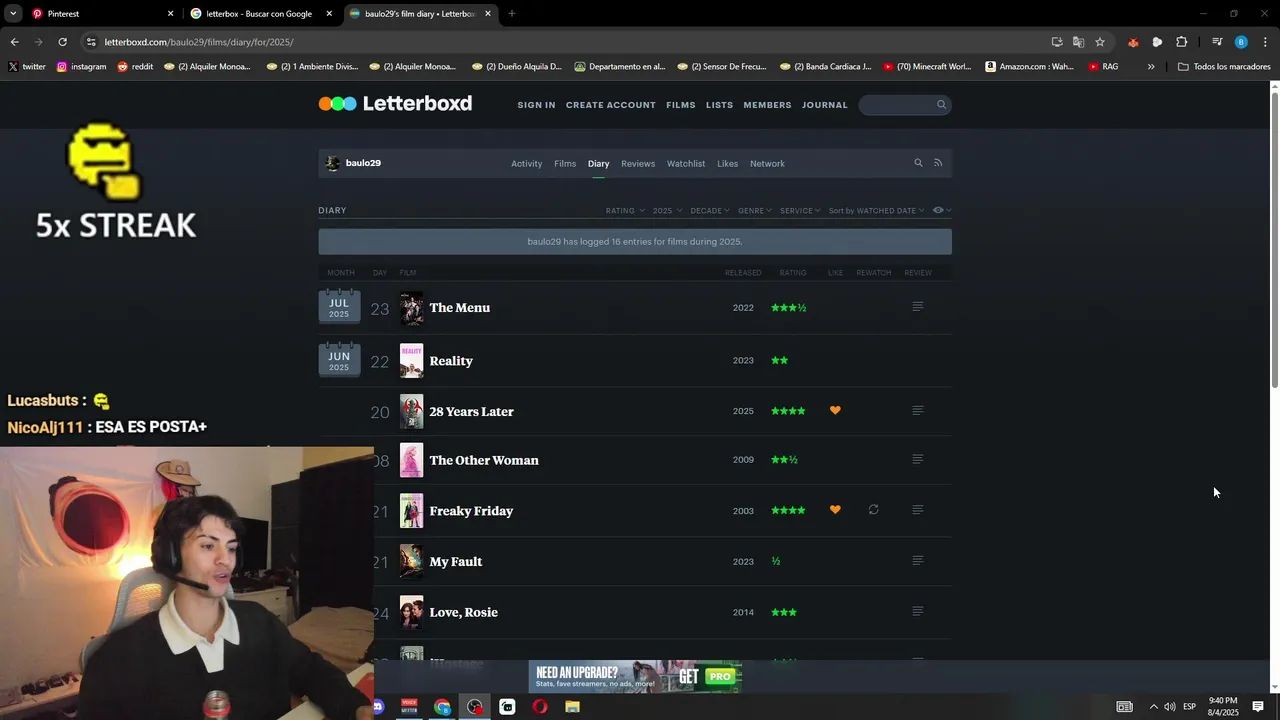Viewport: 1280px width, 720px height.
Task: Click the July 2025 calendar icon
Action: [339, 307]
